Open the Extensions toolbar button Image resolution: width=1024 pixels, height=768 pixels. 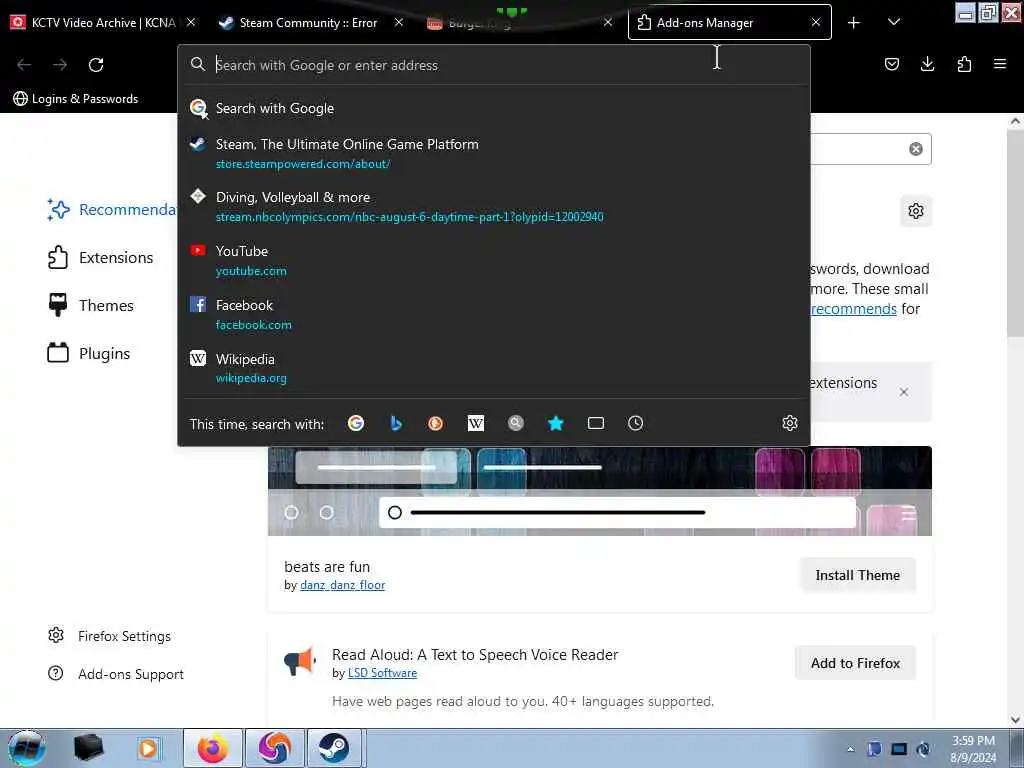pos(964,64)
